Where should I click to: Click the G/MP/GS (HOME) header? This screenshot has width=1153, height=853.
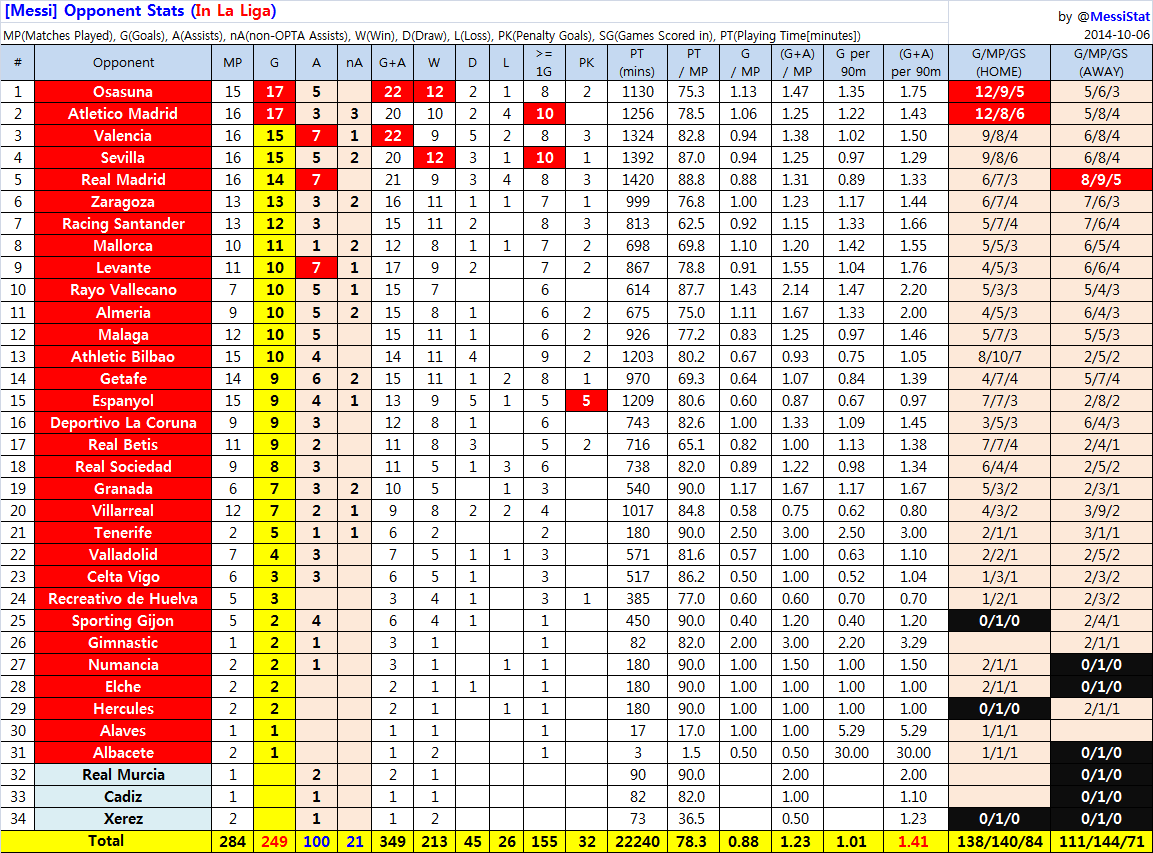pyautogui.click(x=999, y=63)
